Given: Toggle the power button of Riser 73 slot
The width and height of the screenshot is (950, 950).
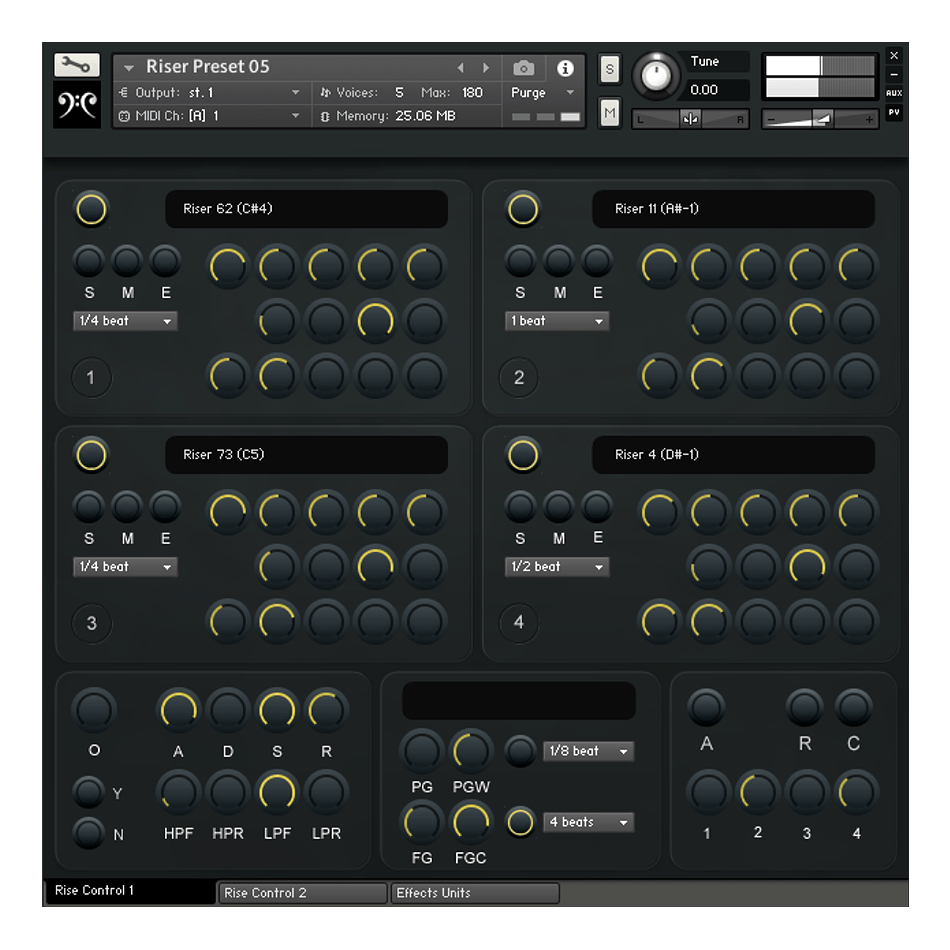Looking at the screenshot, I should [x=91, y=455].
